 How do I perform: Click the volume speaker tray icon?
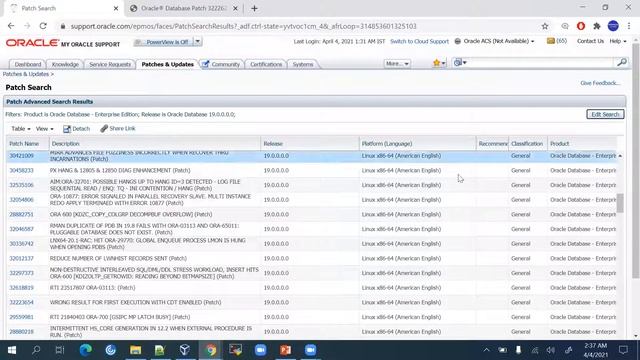click(551, 350)
